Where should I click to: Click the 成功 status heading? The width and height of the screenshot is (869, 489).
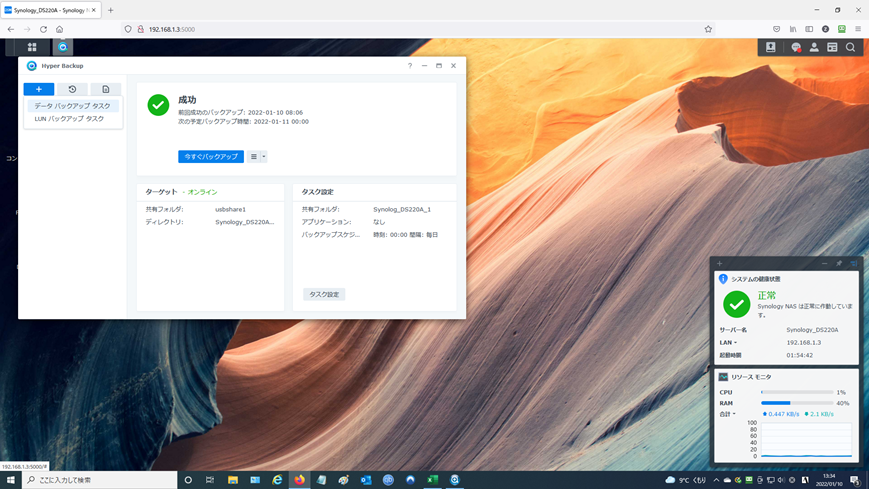187,100
